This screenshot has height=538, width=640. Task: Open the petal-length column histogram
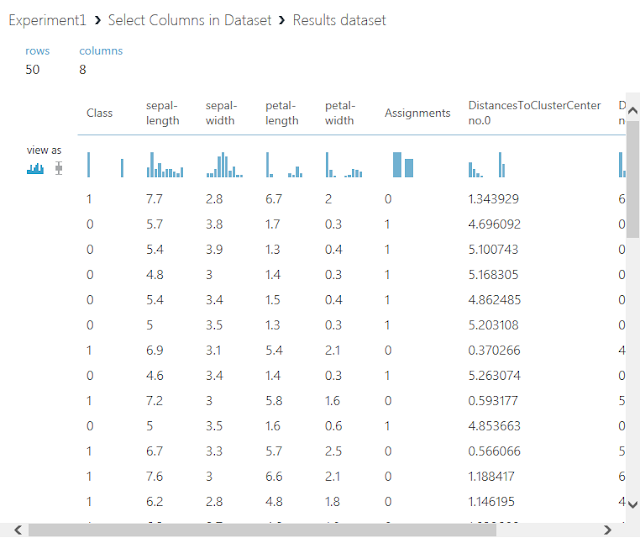tap(284, 165)
